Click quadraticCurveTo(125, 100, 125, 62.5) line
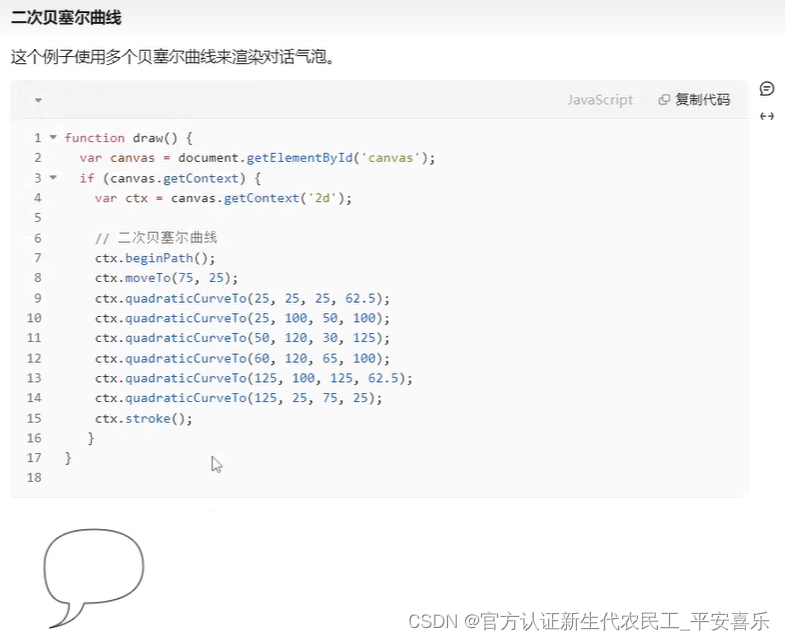 coord(254,378)
